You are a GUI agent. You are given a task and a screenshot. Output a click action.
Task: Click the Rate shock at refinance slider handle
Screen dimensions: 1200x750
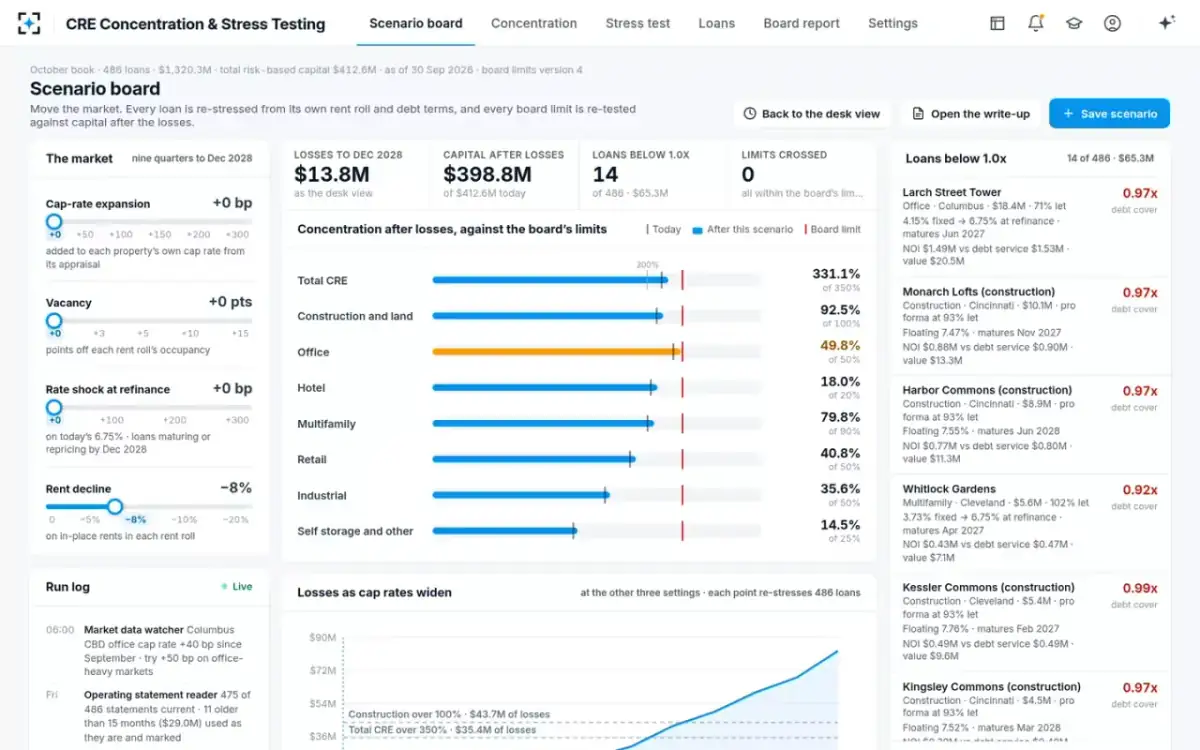pyautogui.click(x=54, y=407)
